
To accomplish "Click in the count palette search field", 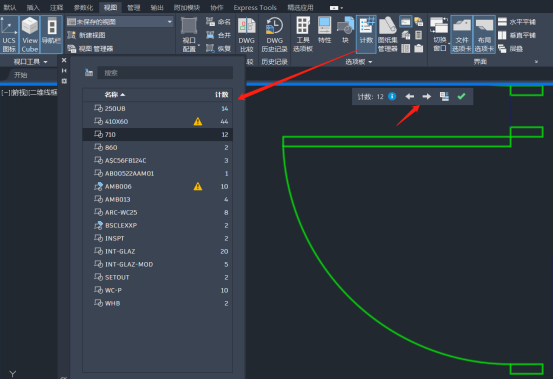I will click(x=165, y=73).
